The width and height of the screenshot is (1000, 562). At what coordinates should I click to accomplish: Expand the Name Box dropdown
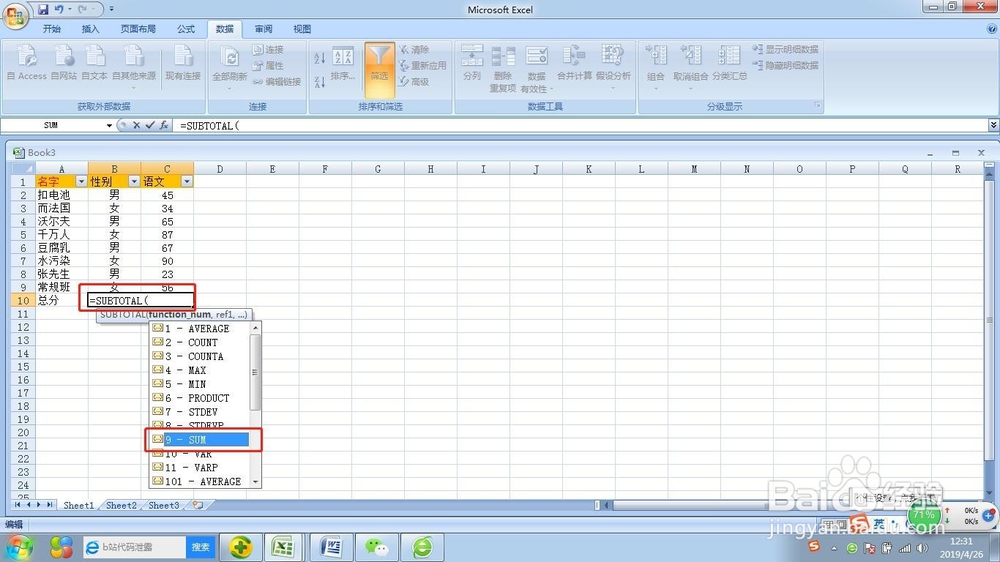coord(109,126)
